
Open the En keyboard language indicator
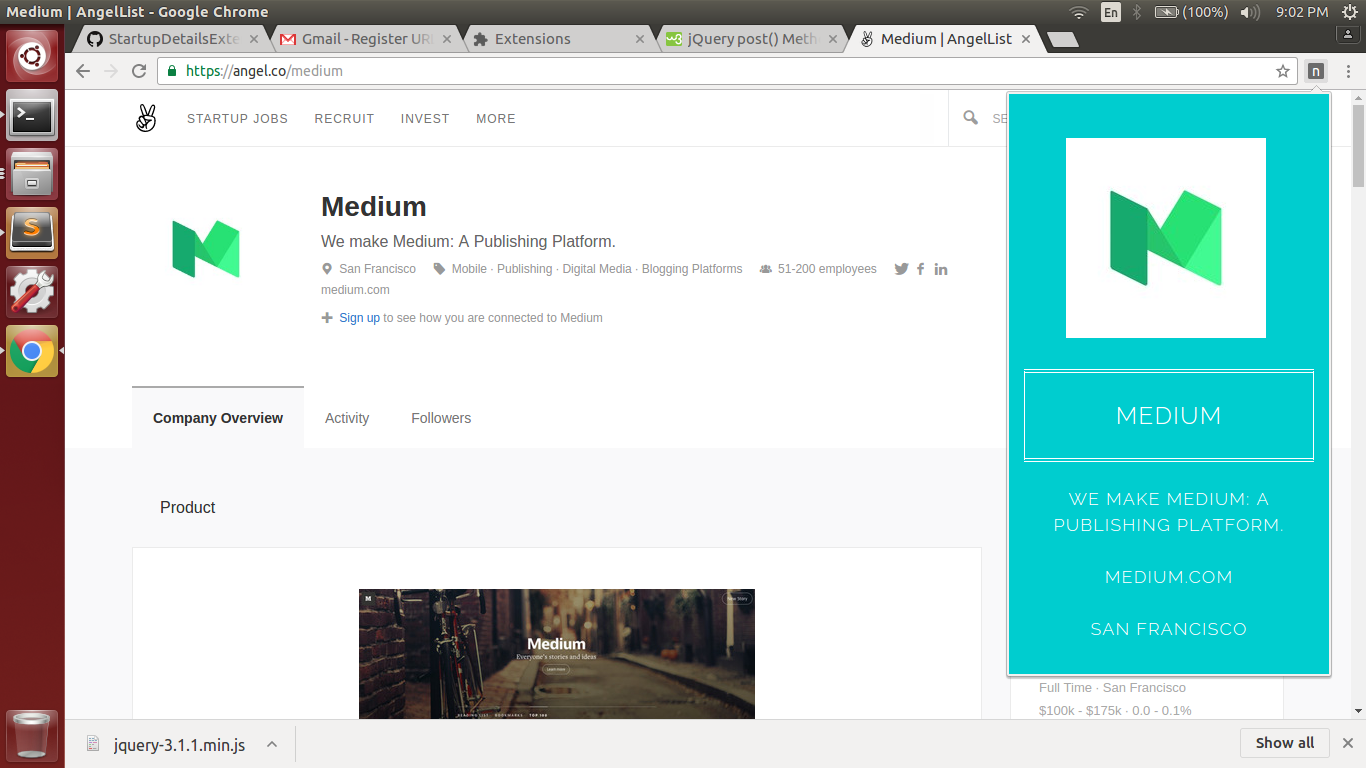point(1111,12)
